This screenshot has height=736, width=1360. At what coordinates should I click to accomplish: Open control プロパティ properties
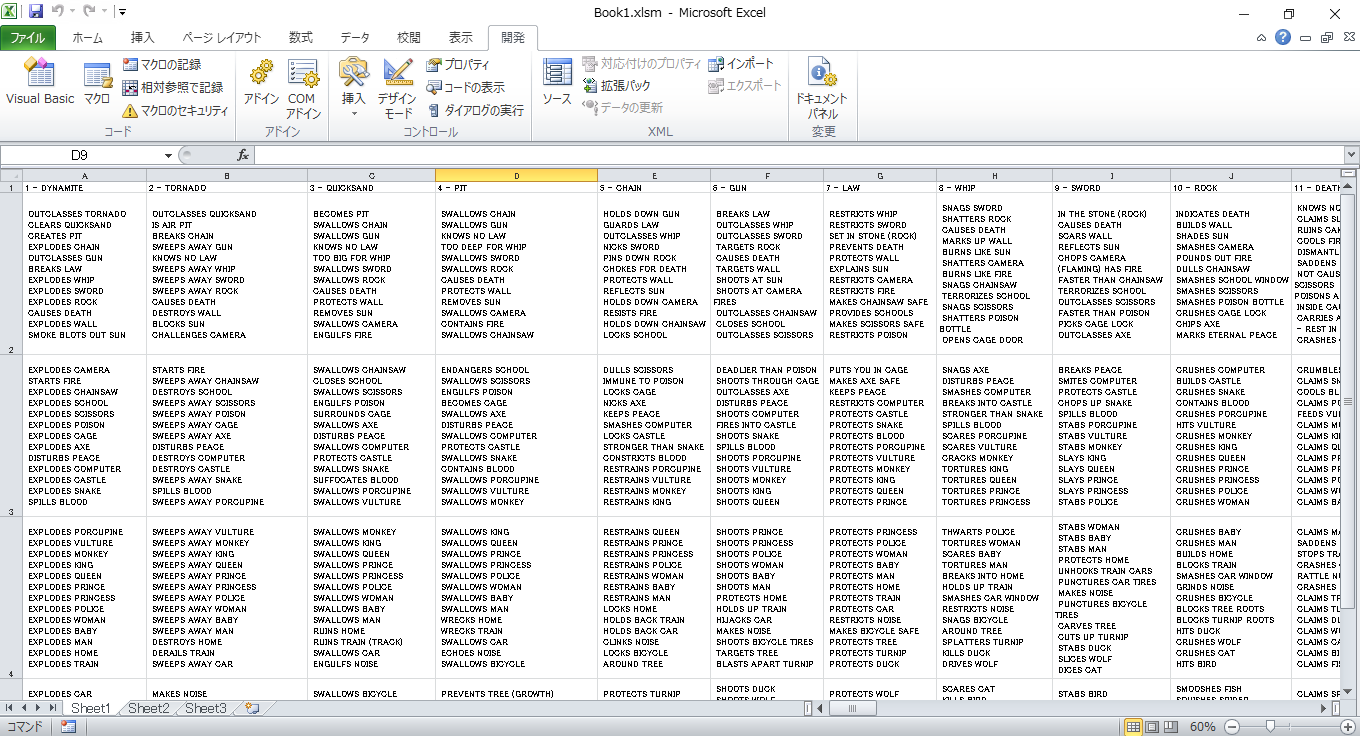point(458,65)
